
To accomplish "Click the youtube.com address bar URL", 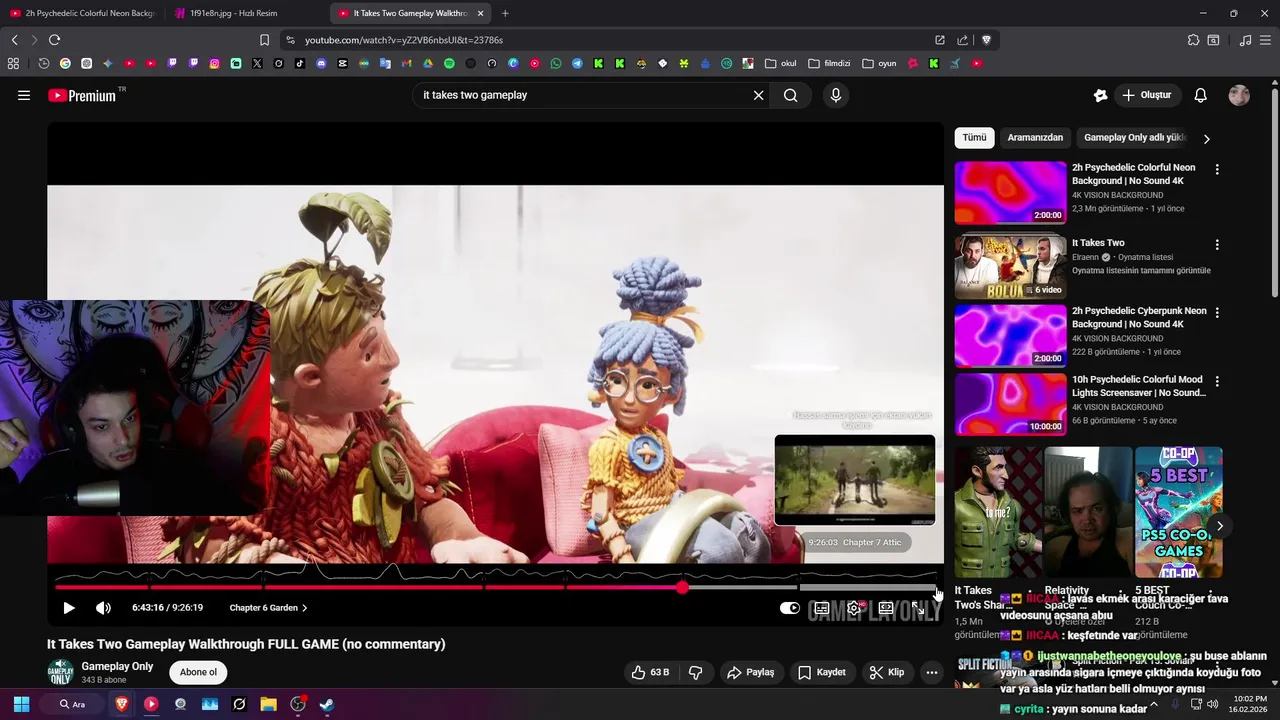I will coord(404,40).
